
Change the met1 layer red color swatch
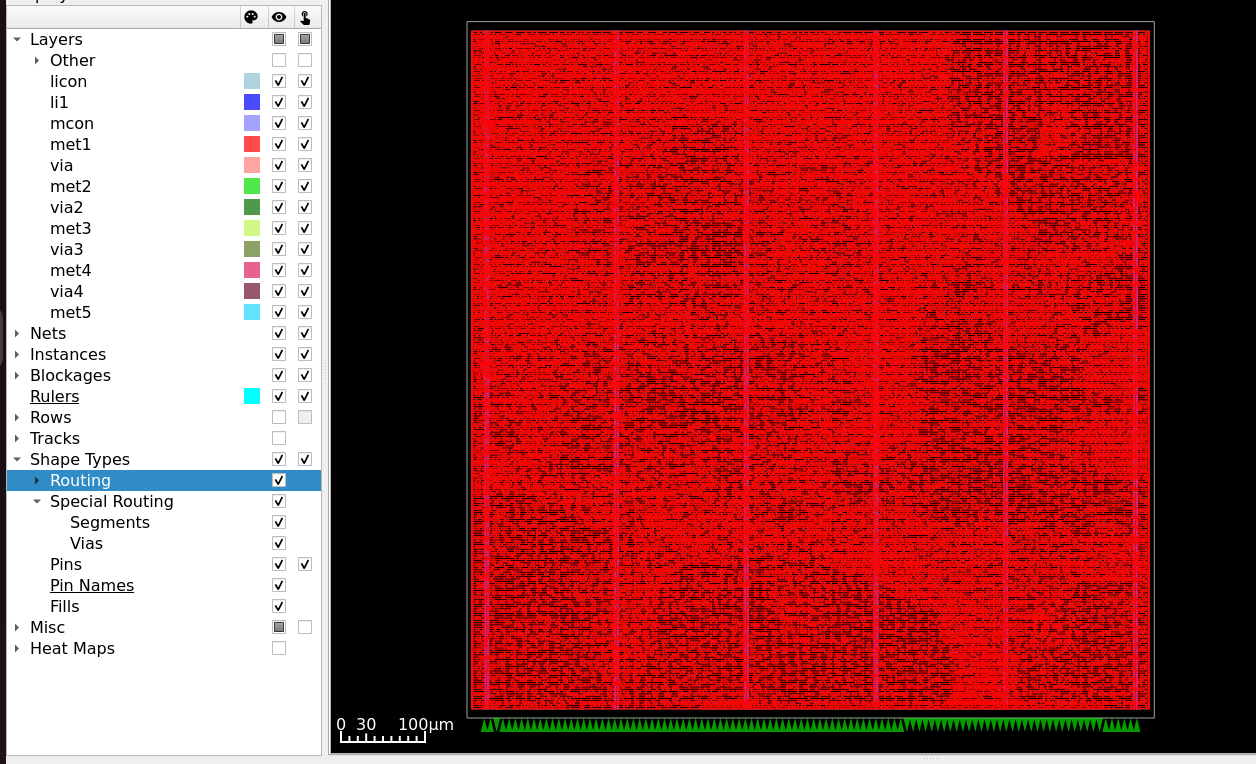(x=252, y=144)
